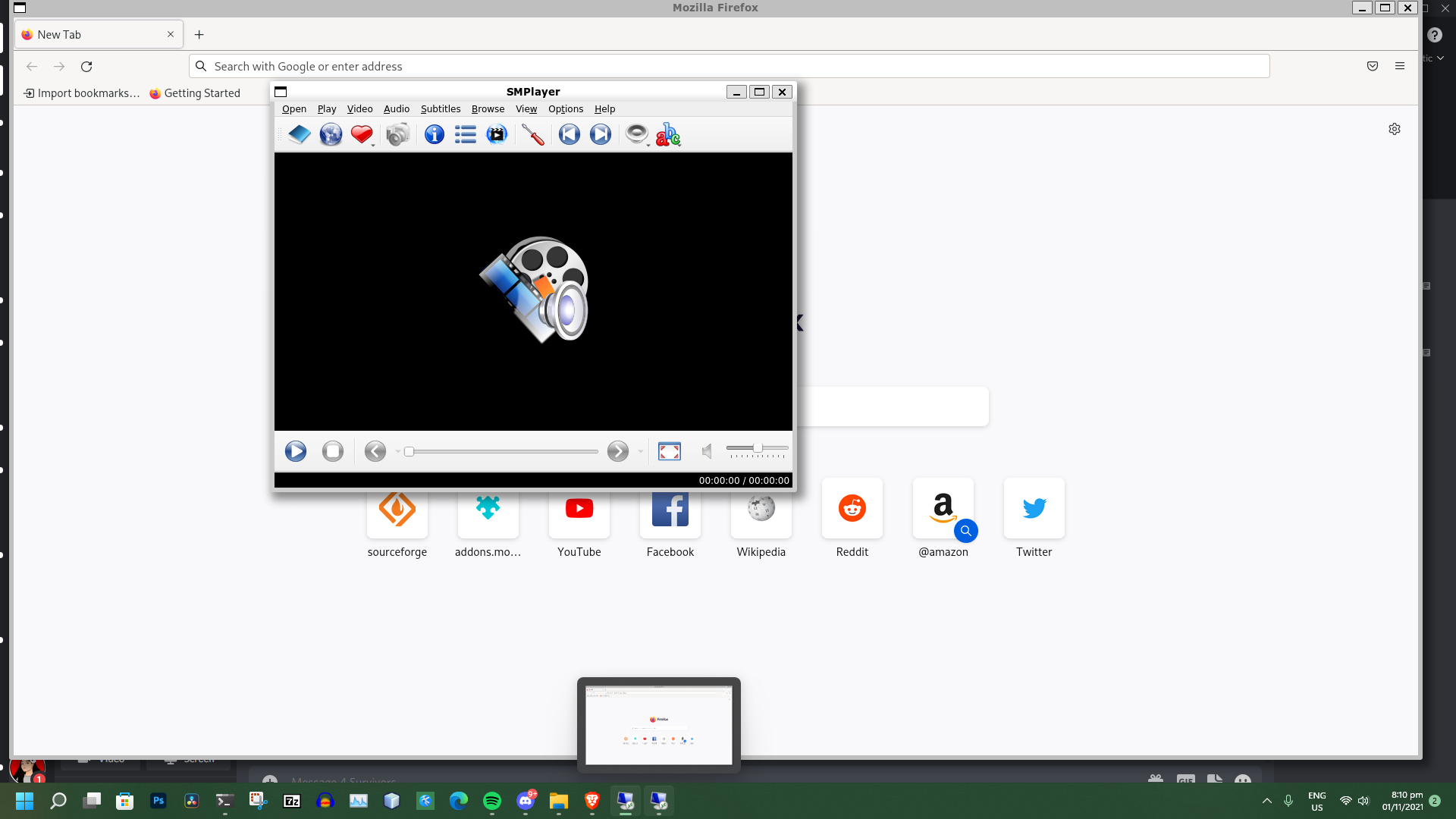Skip to previous chapter icon

570,134
